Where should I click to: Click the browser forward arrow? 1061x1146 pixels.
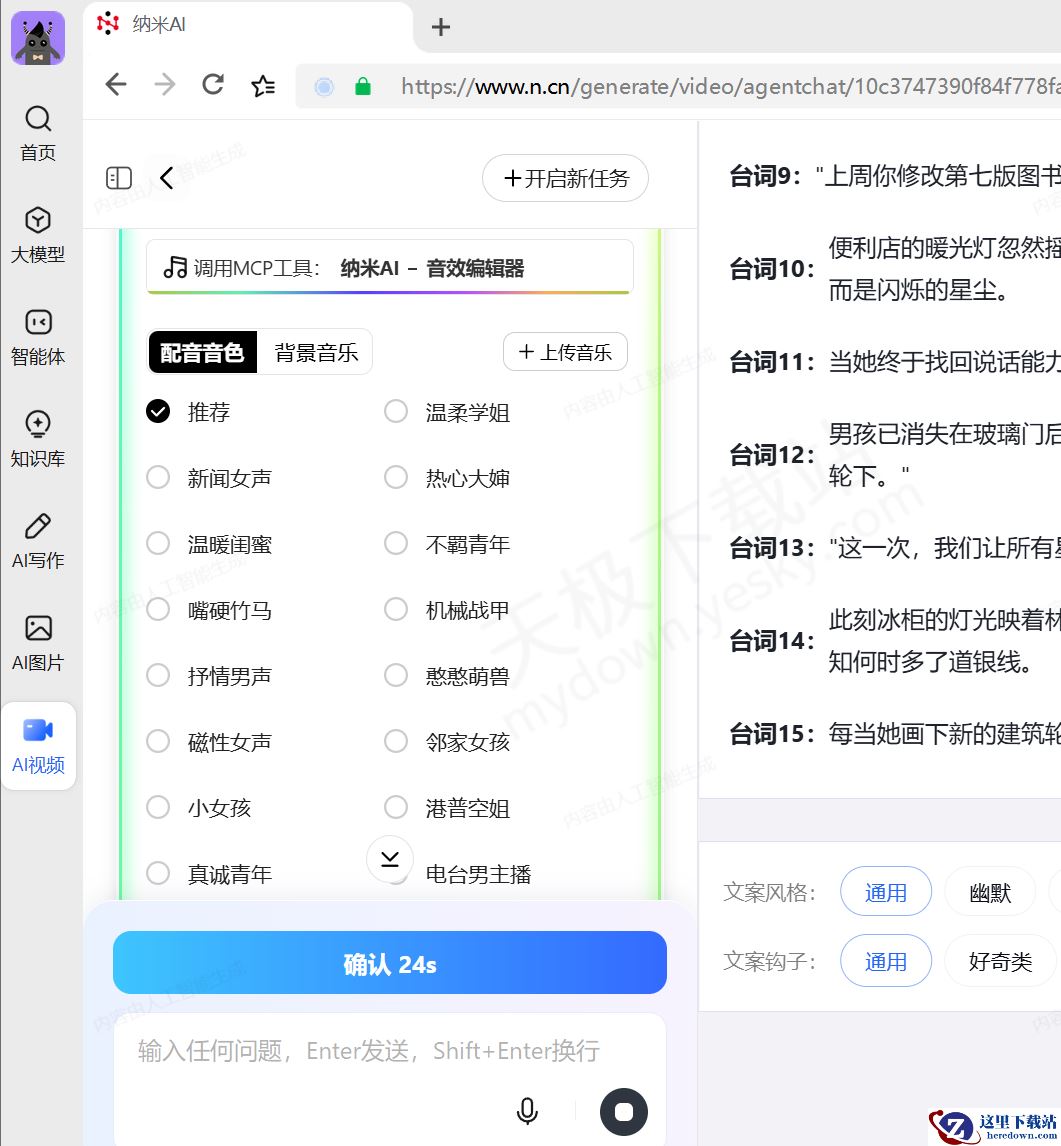(x=165, y=85)
